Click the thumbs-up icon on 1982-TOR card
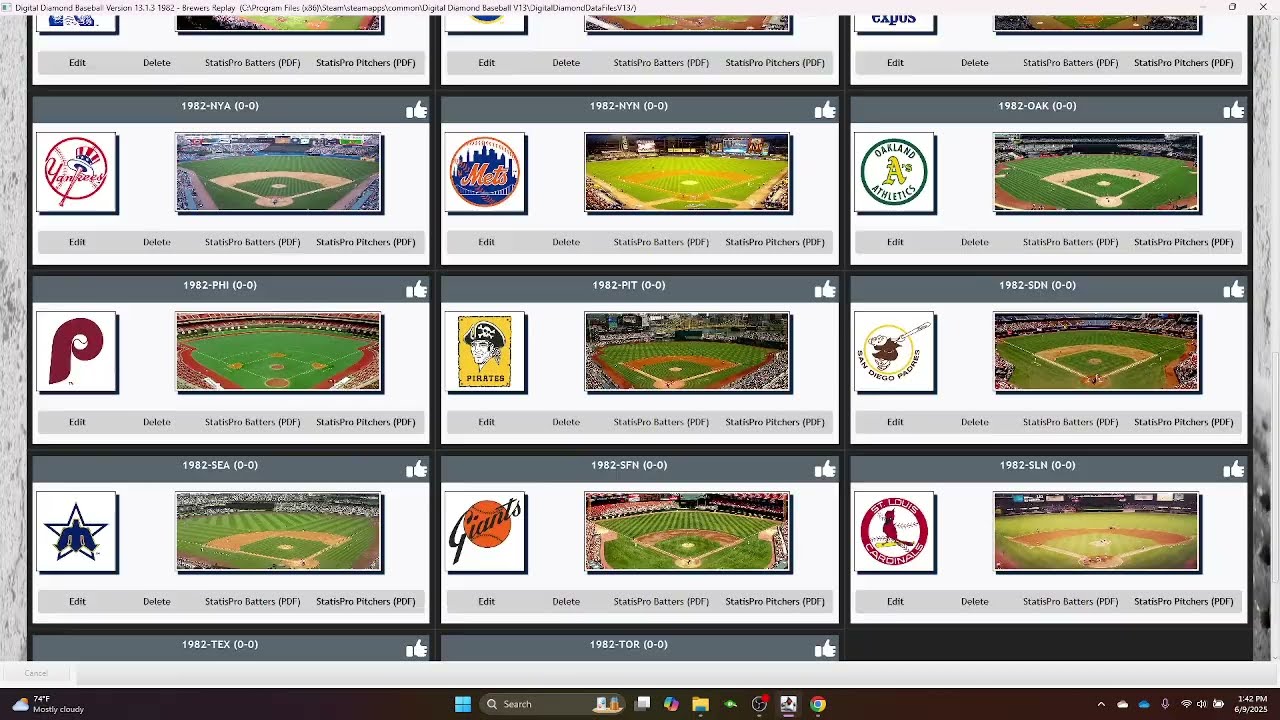Viewport: 1280px width, 720px height. 825,649
